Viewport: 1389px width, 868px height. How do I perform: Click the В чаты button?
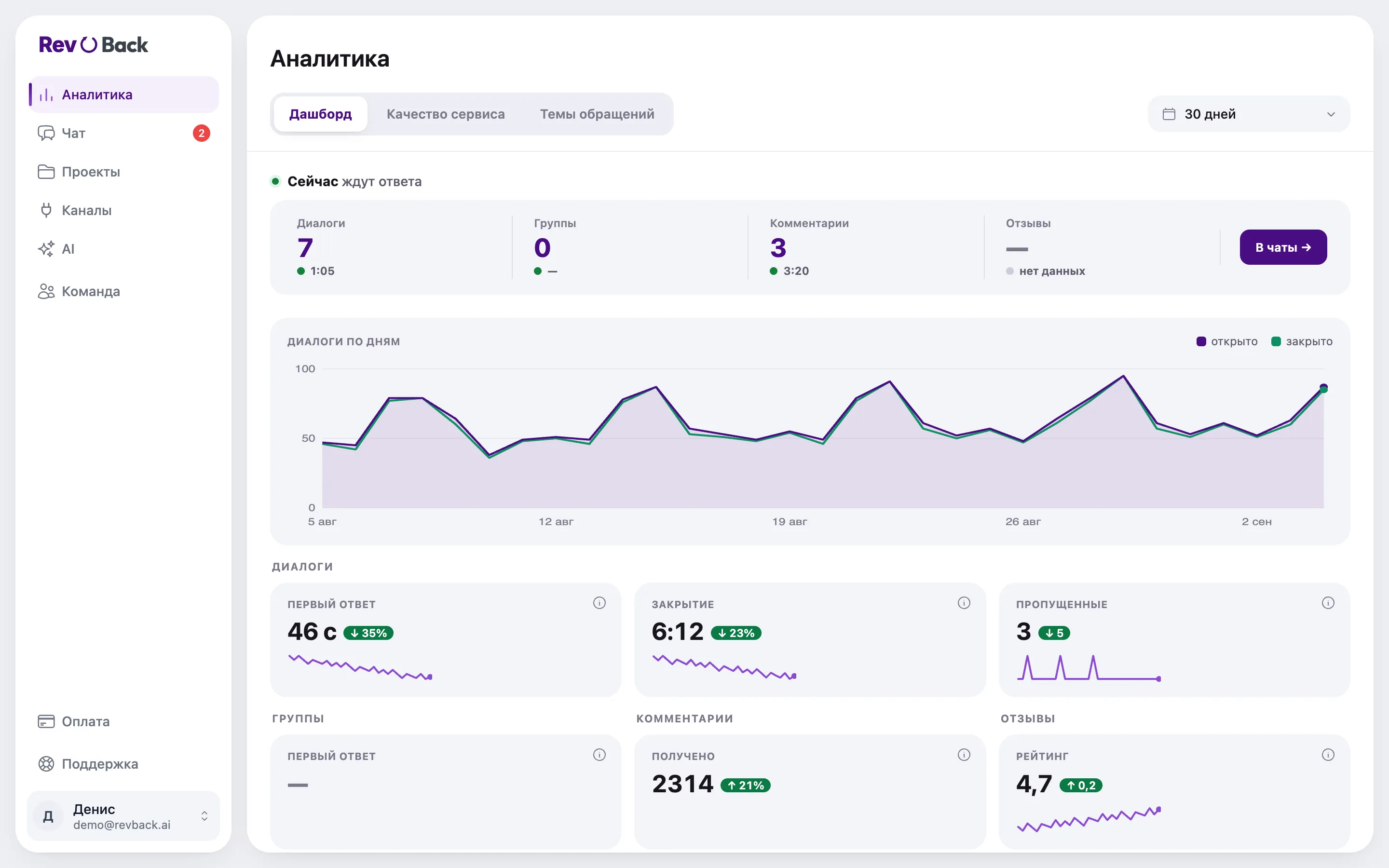pos(1283,247)
